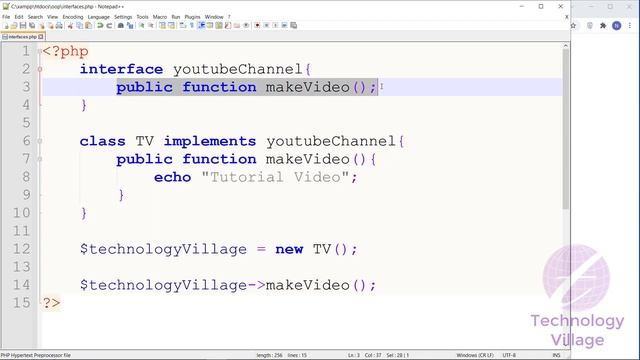Viewport: 640px width, 360px height.
Task: Click the Zoom In toolbar icon
Action: pyautogui.click(x=142, y=25)
